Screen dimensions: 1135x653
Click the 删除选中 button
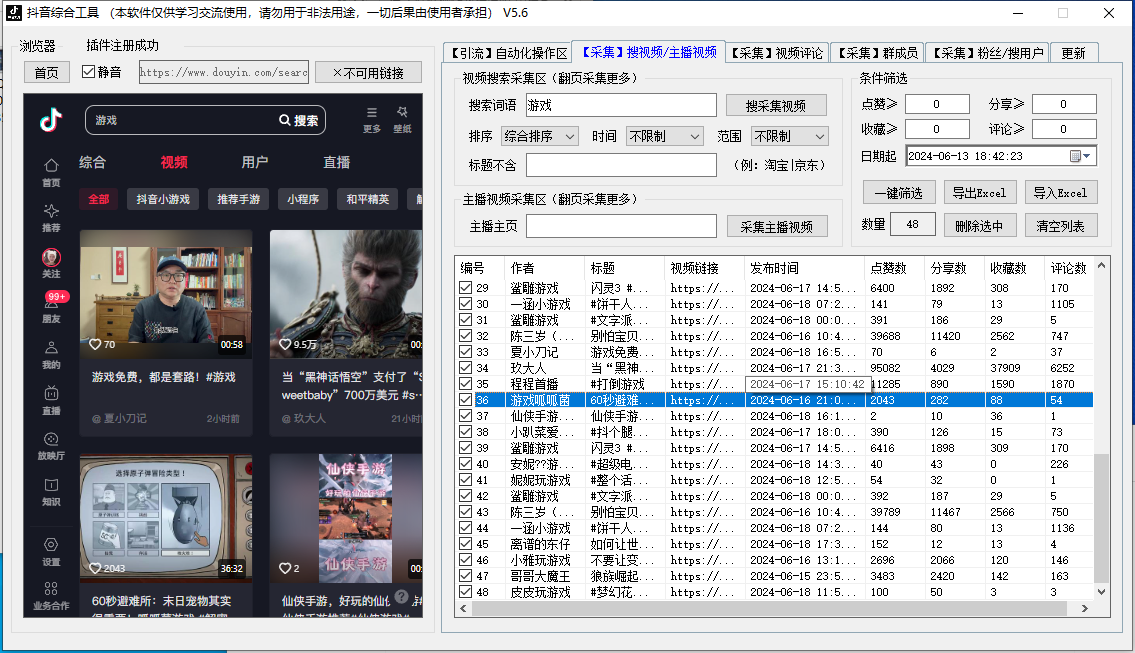(x=979, y=226)
